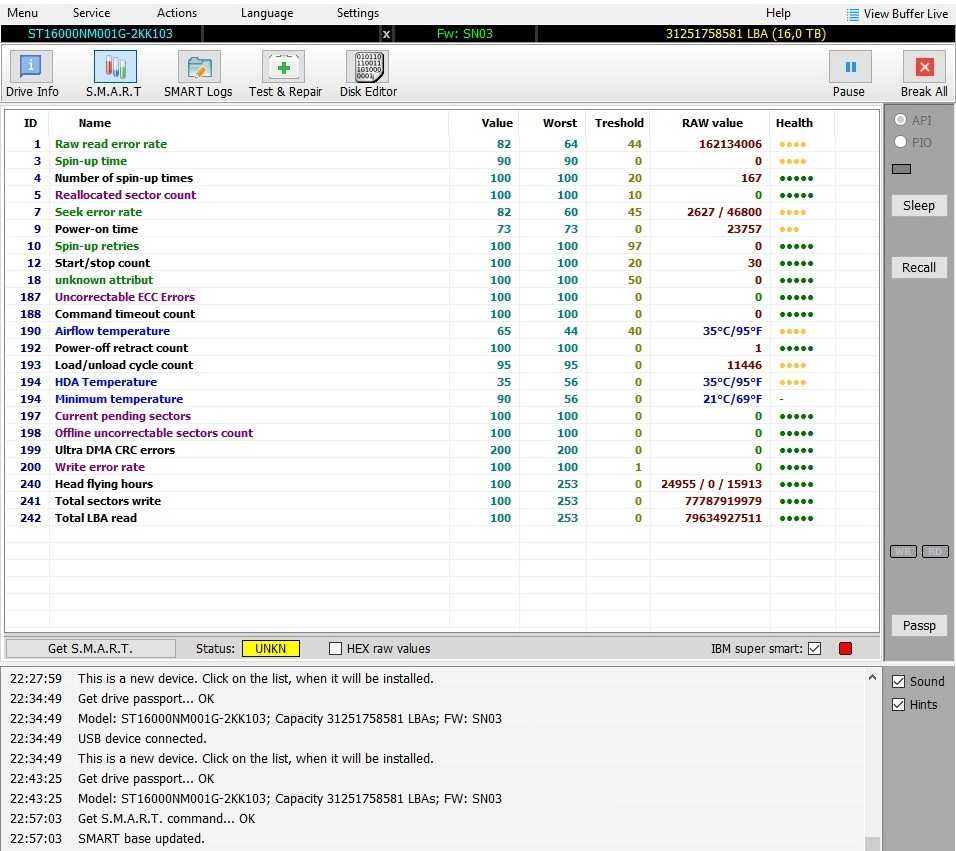956x851 pixels.
Task: Click the Break All red X icon
Action: tap(924, 67)
